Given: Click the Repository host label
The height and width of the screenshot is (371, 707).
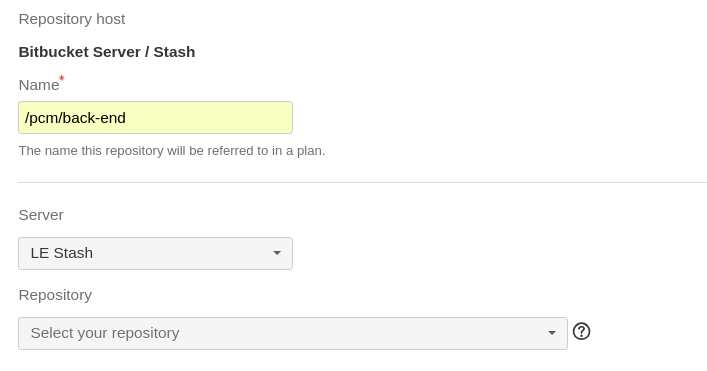Looking at the screenshot, I should pyautogui.click(x=72, y=19).
